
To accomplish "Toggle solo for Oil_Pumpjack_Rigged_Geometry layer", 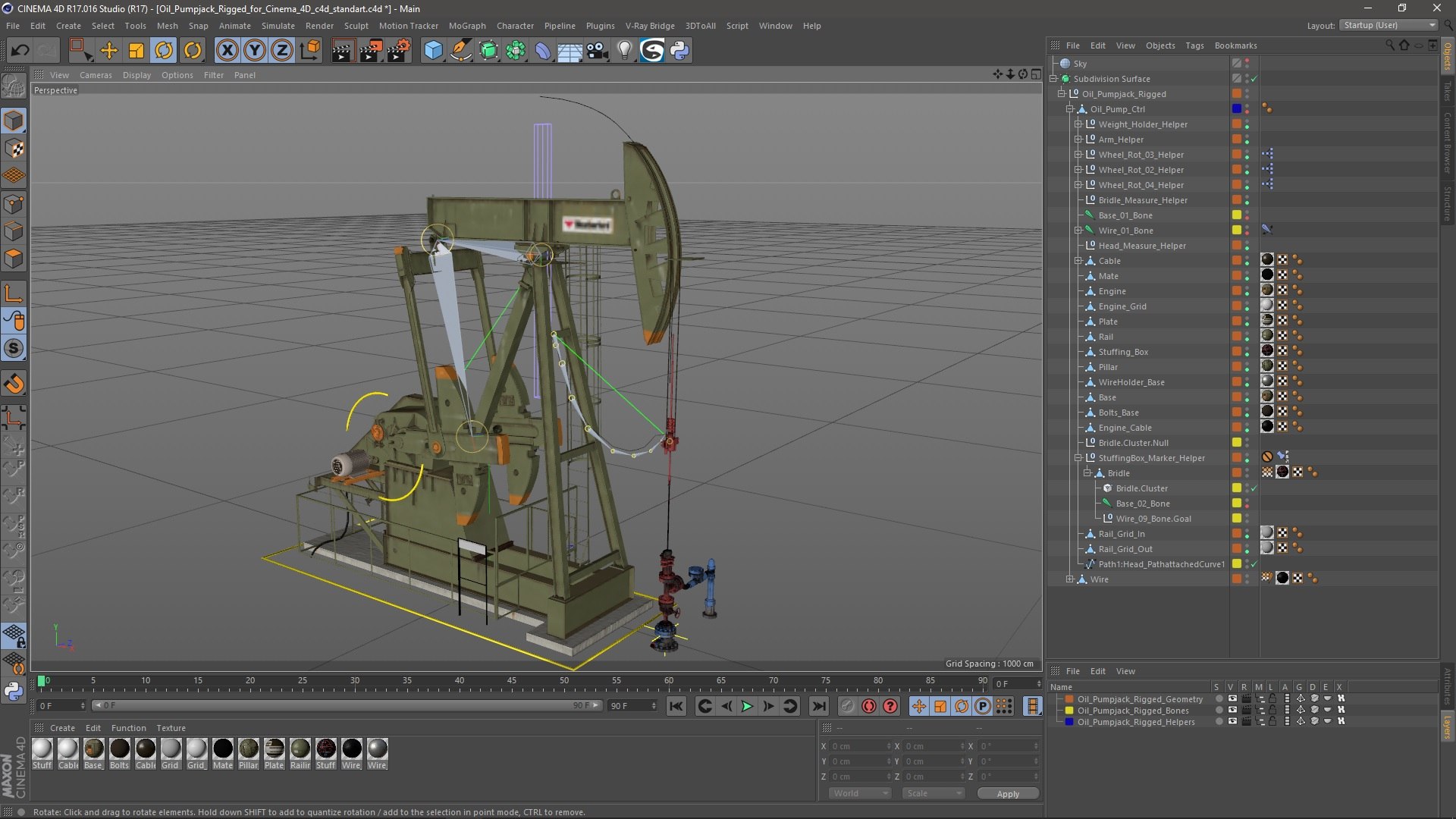I will [x=1219, y=699].
